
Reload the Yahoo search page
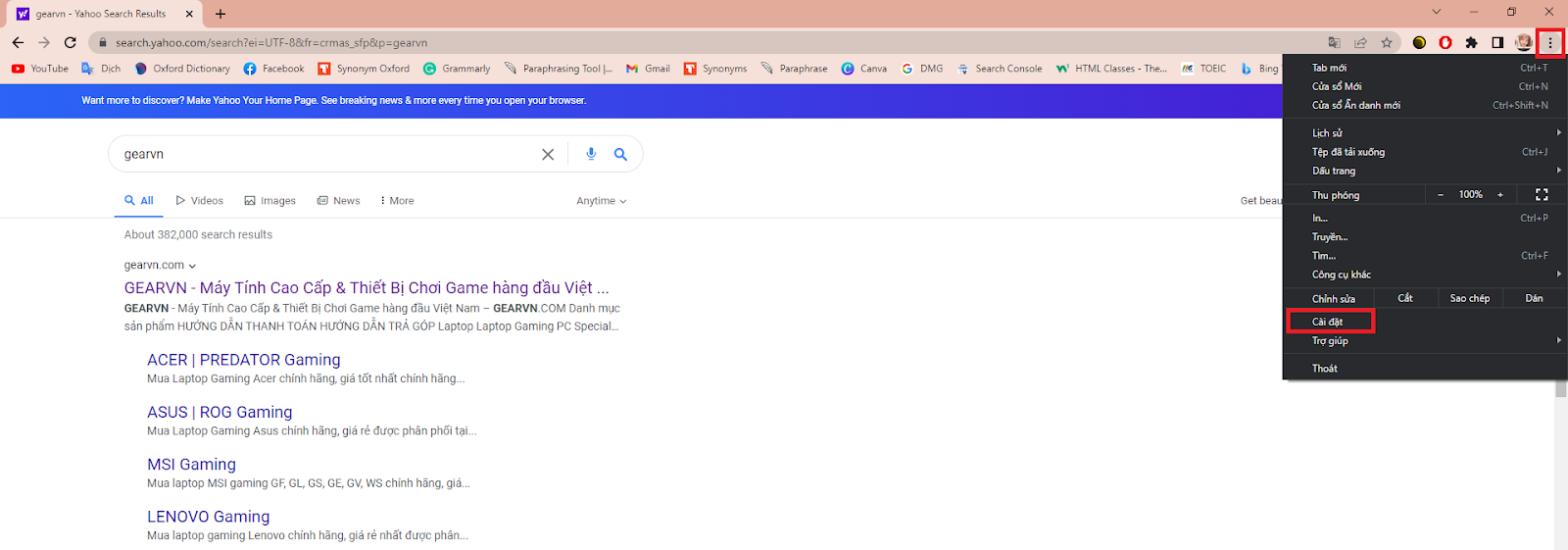point(71,42)
